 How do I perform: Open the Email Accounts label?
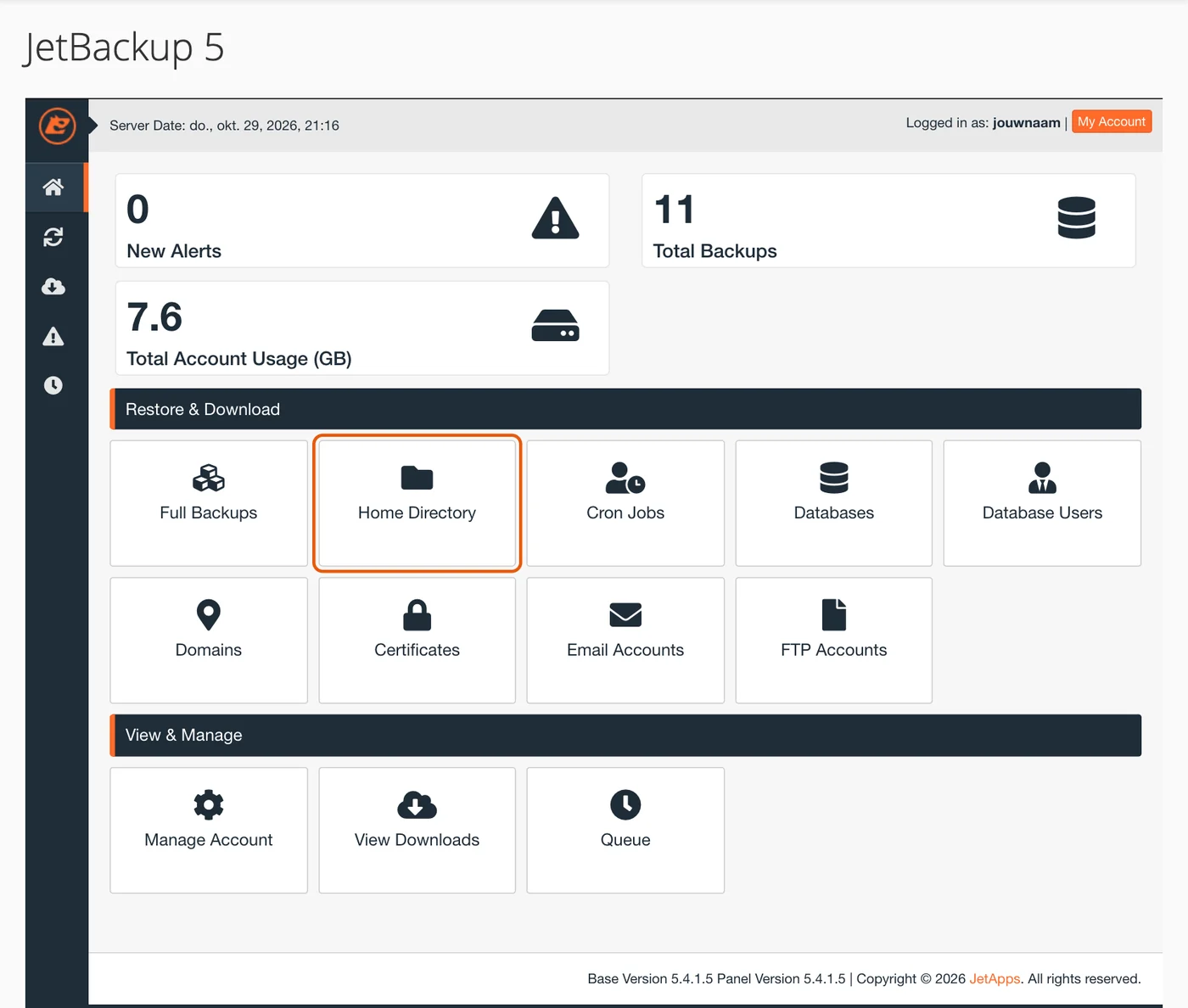[625, 650]
